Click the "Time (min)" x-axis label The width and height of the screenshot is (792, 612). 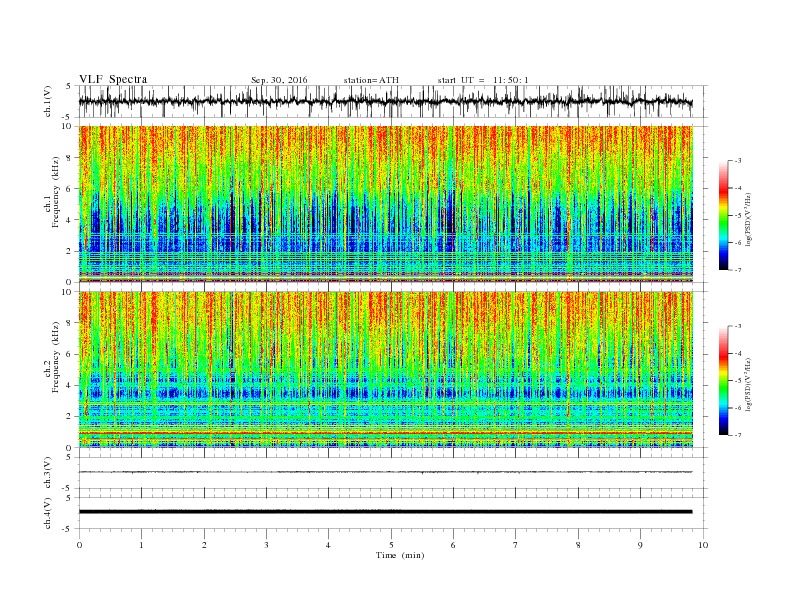pyautogui.click(x=400, y=555)
